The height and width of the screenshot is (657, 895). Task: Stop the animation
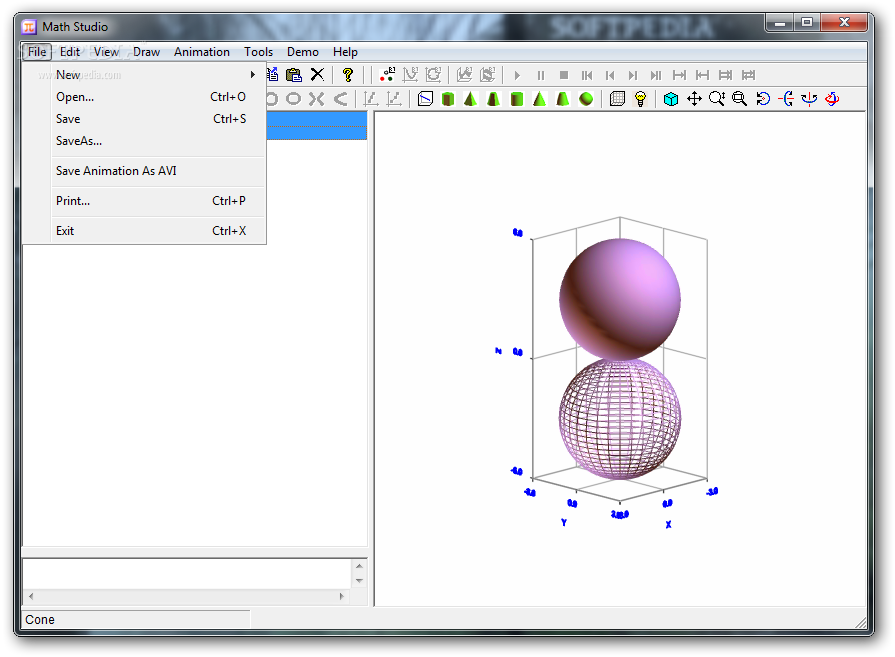[564, 75]
